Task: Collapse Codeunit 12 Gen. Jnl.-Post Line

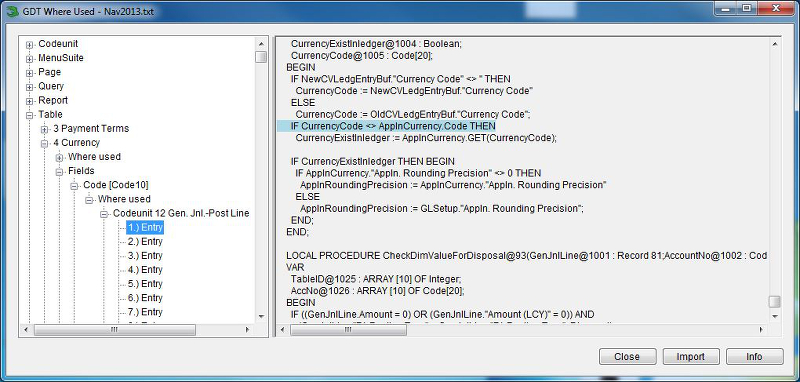Action: [x=104, y=214]
